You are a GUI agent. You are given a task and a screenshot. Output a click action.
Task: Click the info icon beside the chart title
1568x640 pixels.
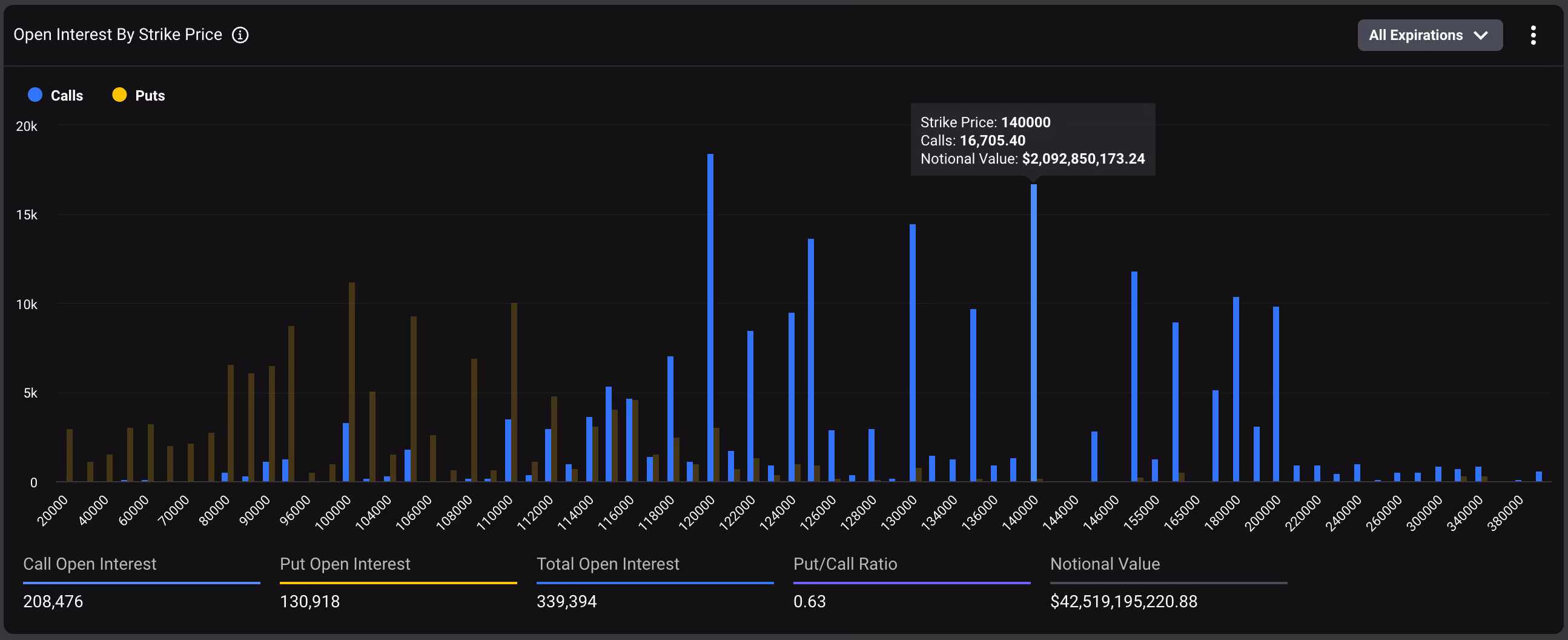tap(240, 35)
